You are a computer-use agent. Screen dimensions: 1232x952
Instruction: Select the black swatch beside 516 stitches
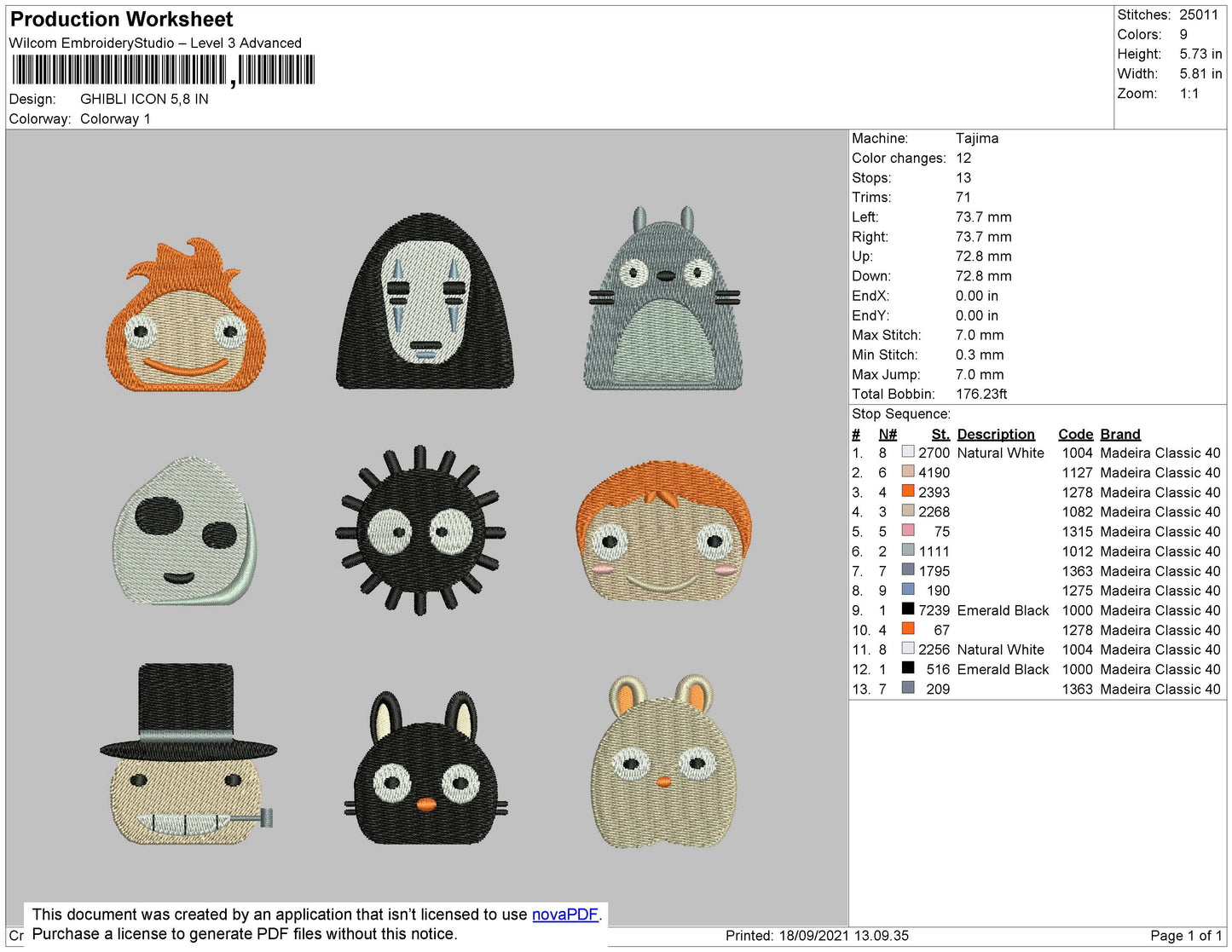point(908,668)
